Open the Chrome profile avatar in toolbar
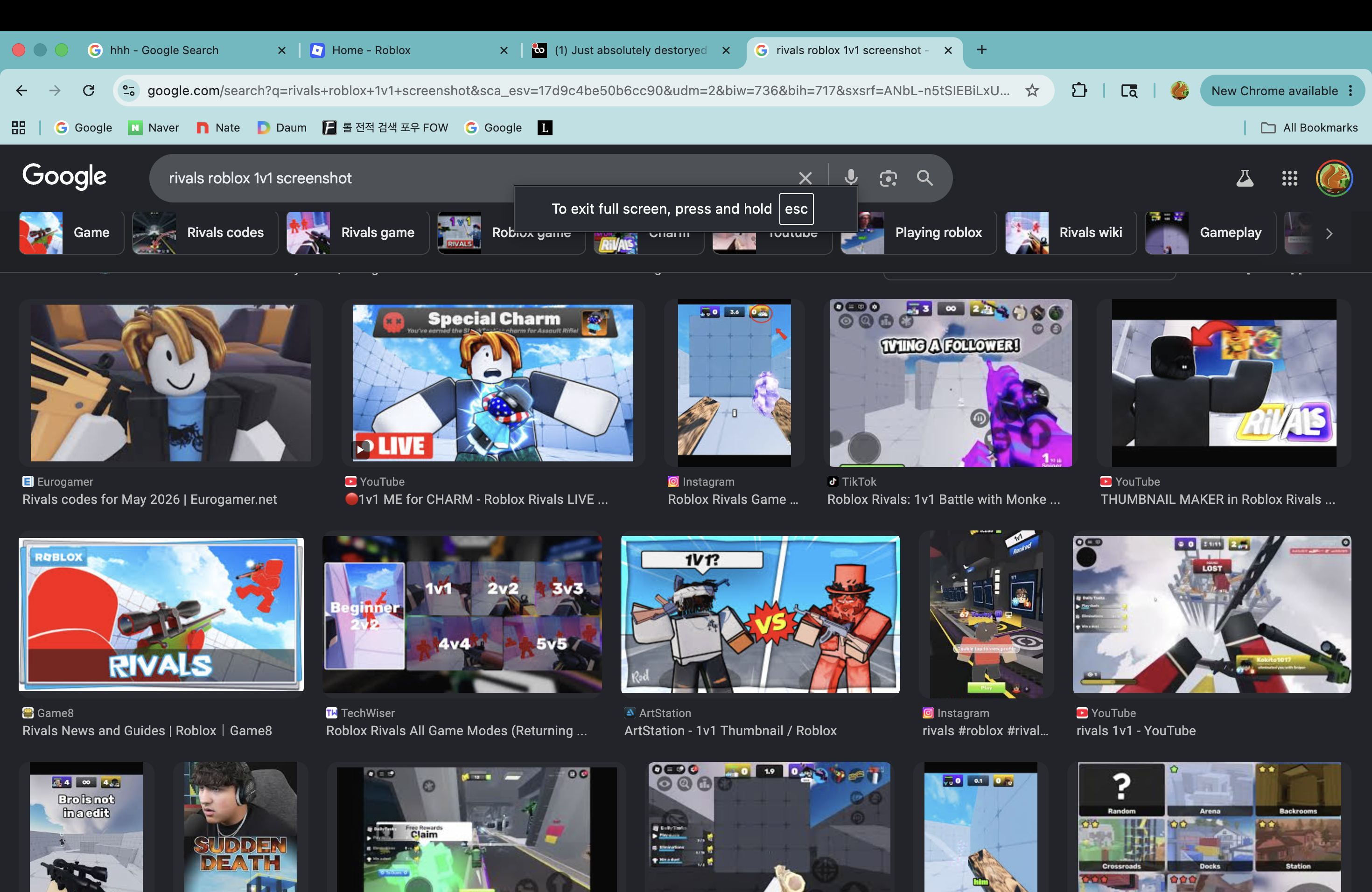This screenshot has width=1372, height=892. pos(1179,91)
